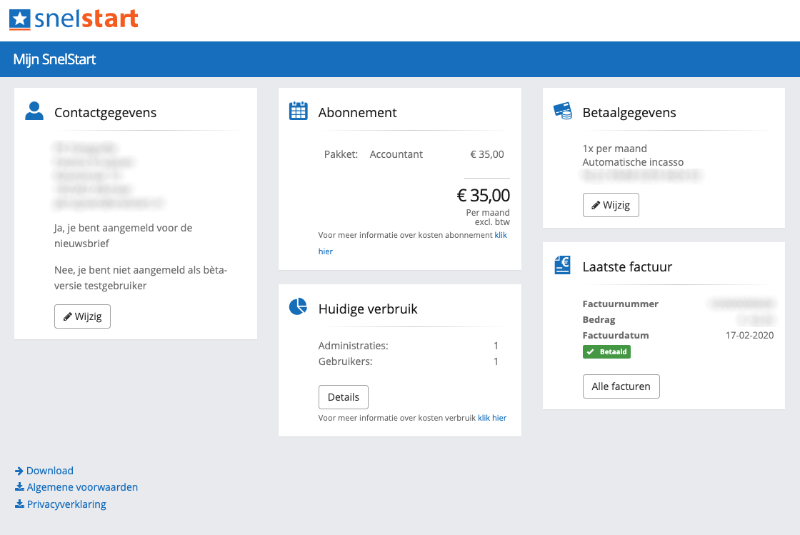Click the Betaalgegevens card icon
Viewport: 800px width, 535px height.
tap(563, 111)
